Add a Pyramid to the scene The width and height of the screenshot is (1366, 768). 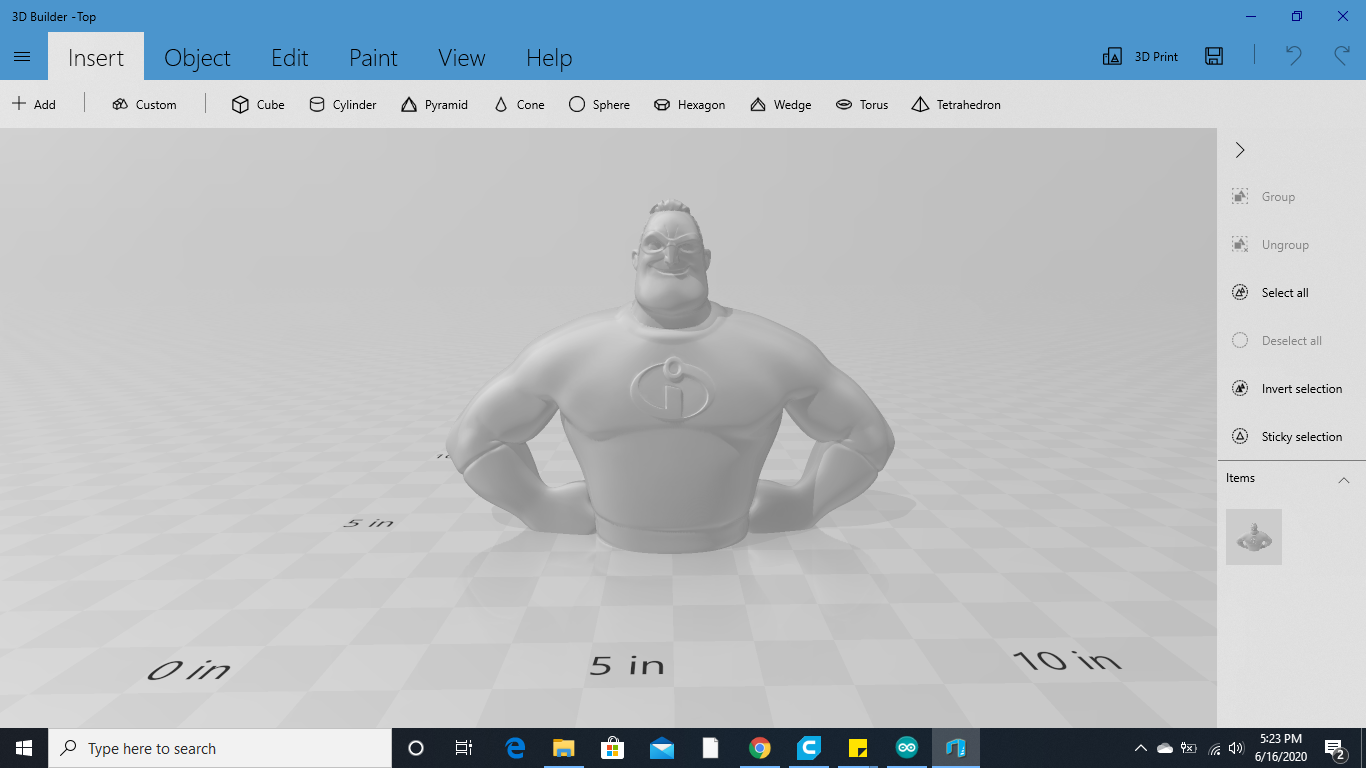pyautogui.click(x=434, y=104)
